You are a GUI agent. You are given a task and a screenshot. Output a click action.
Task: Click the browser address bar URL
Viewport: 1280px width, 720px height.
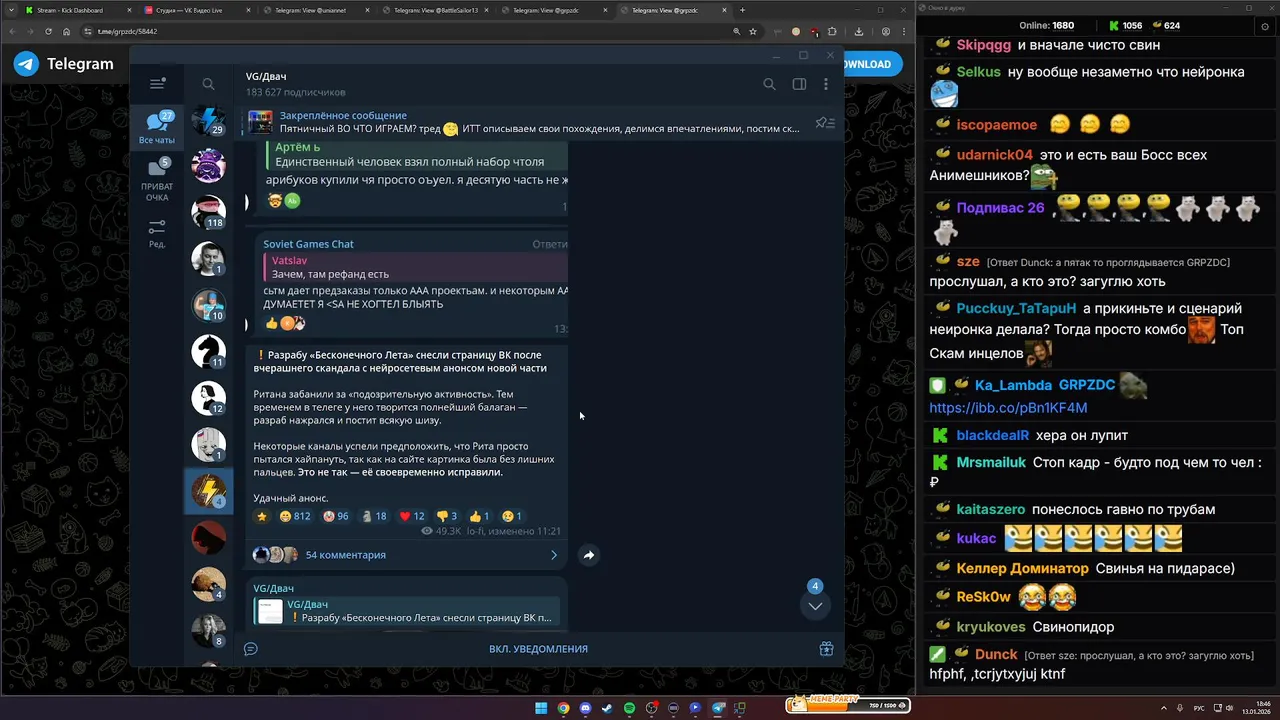(x=127, y=31)
